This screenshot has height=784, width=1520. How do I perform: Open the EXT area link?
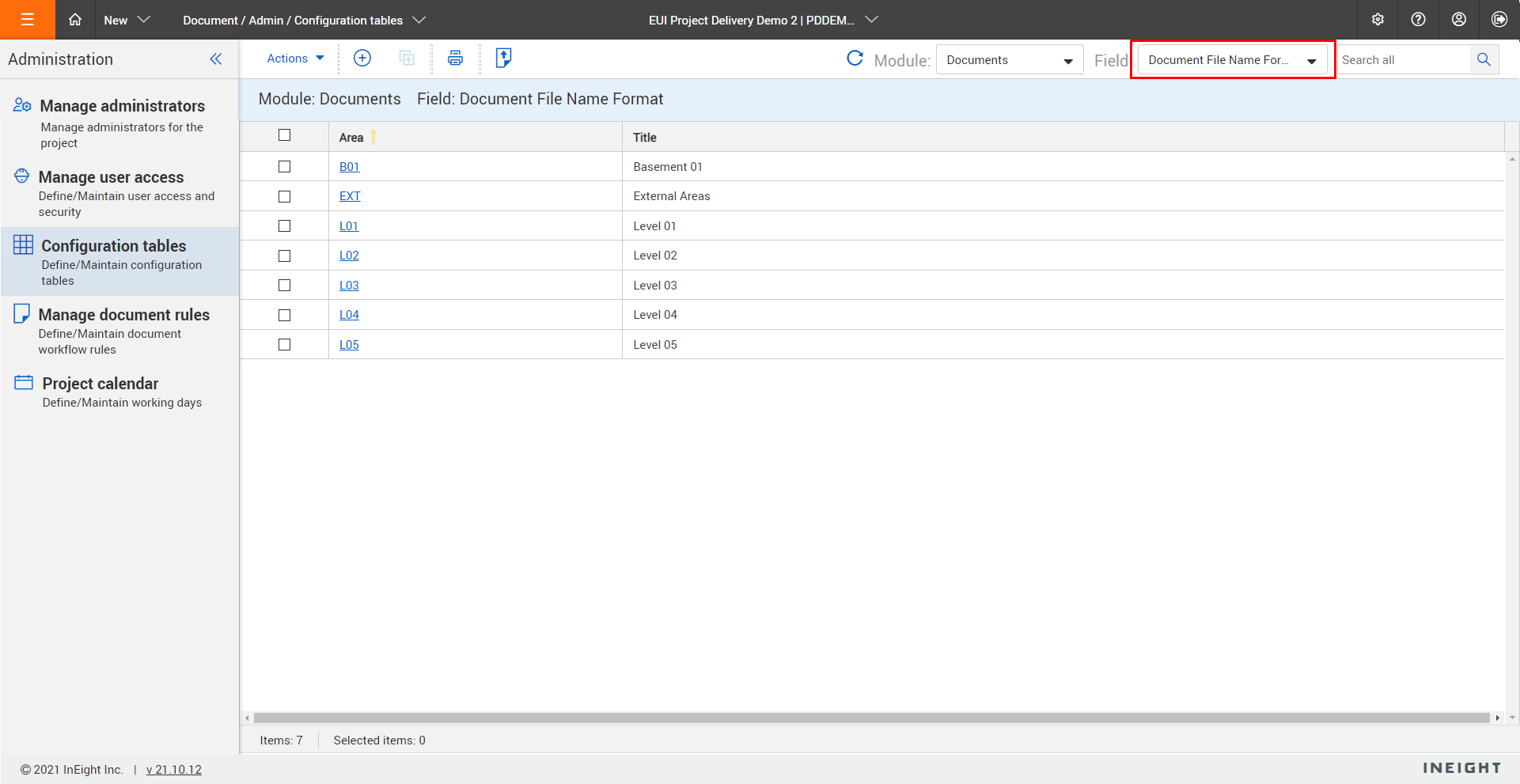[x=350, y=196]
